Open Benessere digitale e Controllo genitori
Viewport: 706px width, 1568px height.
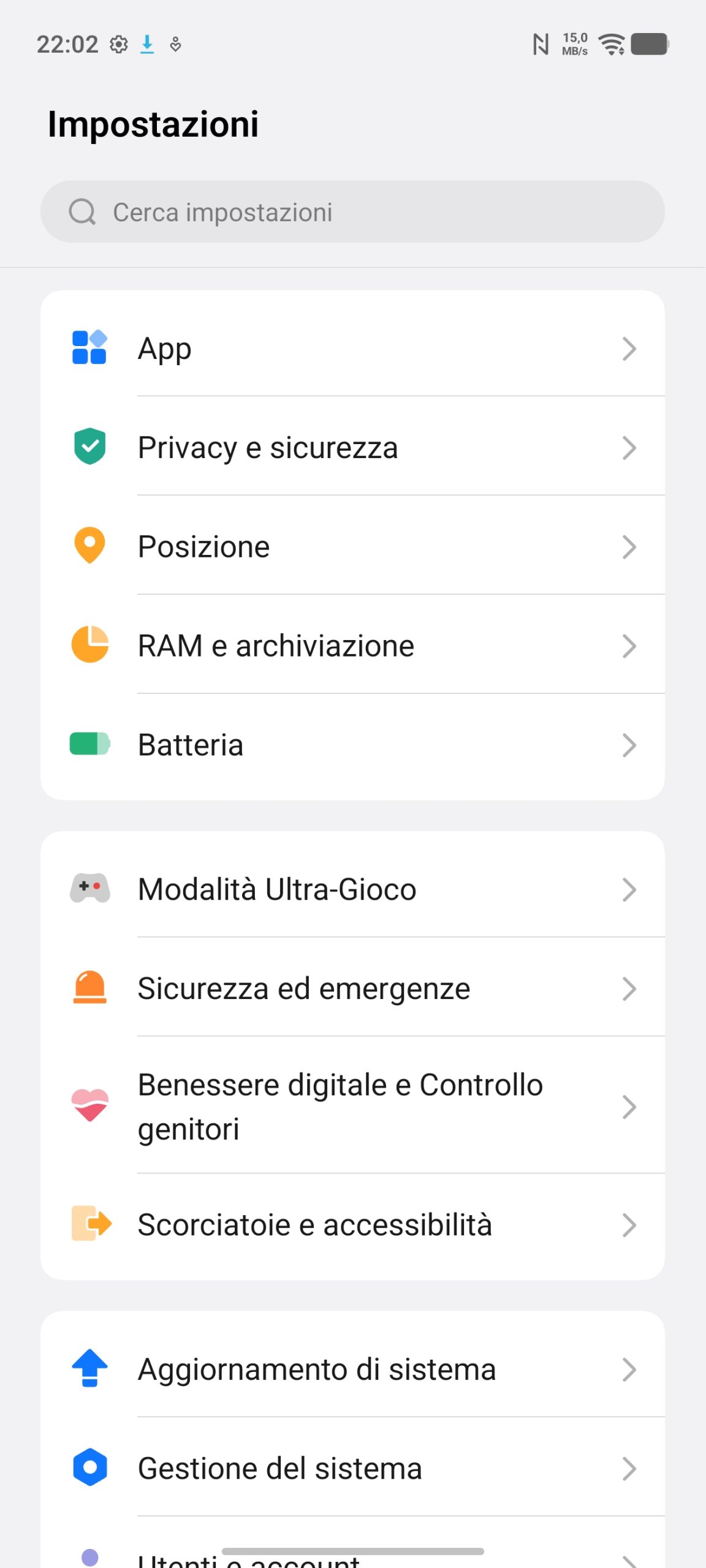tap(340, 1107)
